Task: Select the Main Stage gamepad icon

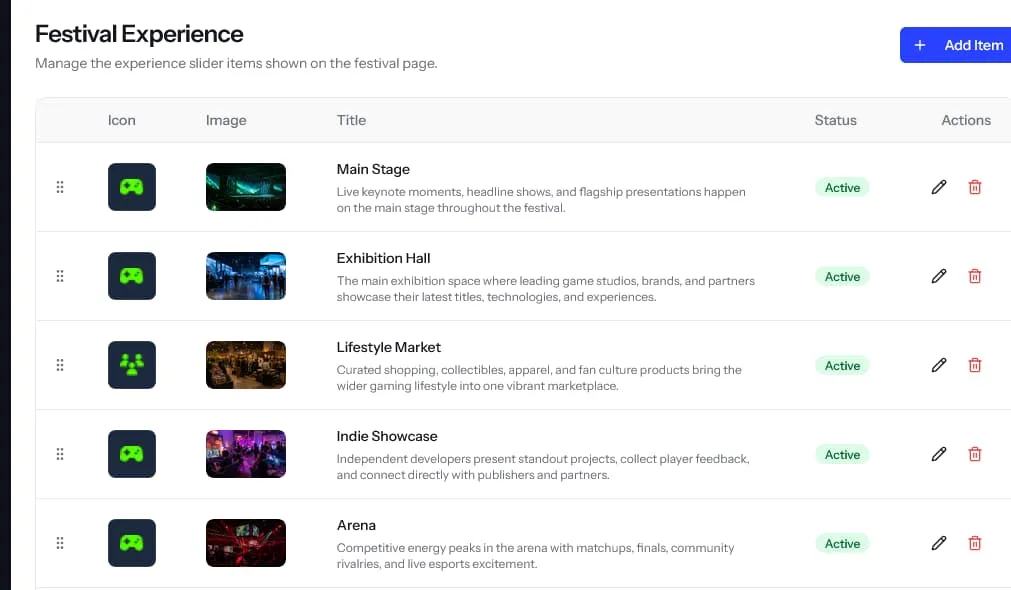Action: pyautogui.click(x=132, y=187)
